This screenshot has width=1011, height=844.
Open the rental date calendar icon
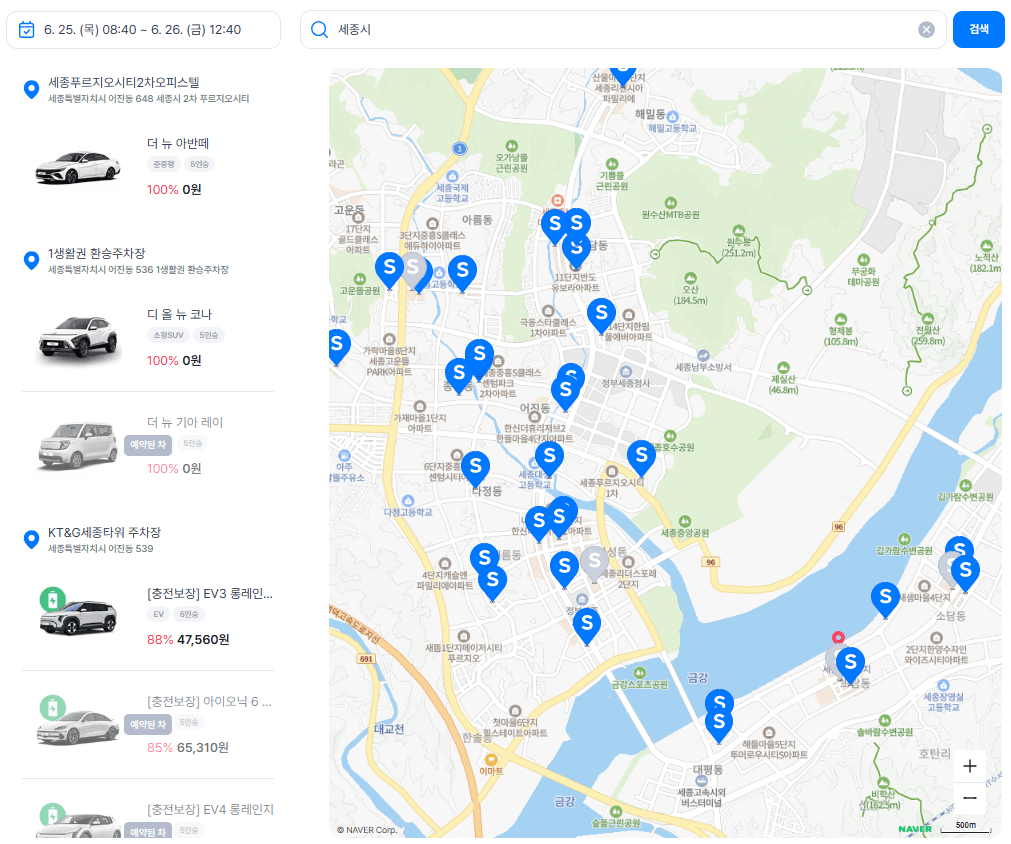[x=26, y=30]
